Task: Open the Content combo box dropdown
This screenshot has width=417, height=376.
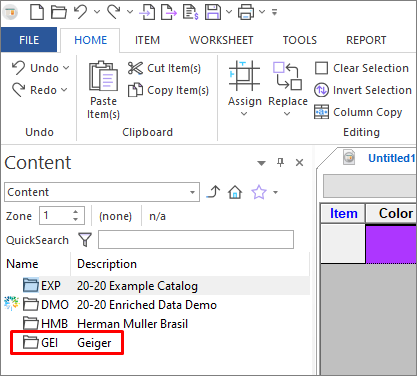Action: 192,192
